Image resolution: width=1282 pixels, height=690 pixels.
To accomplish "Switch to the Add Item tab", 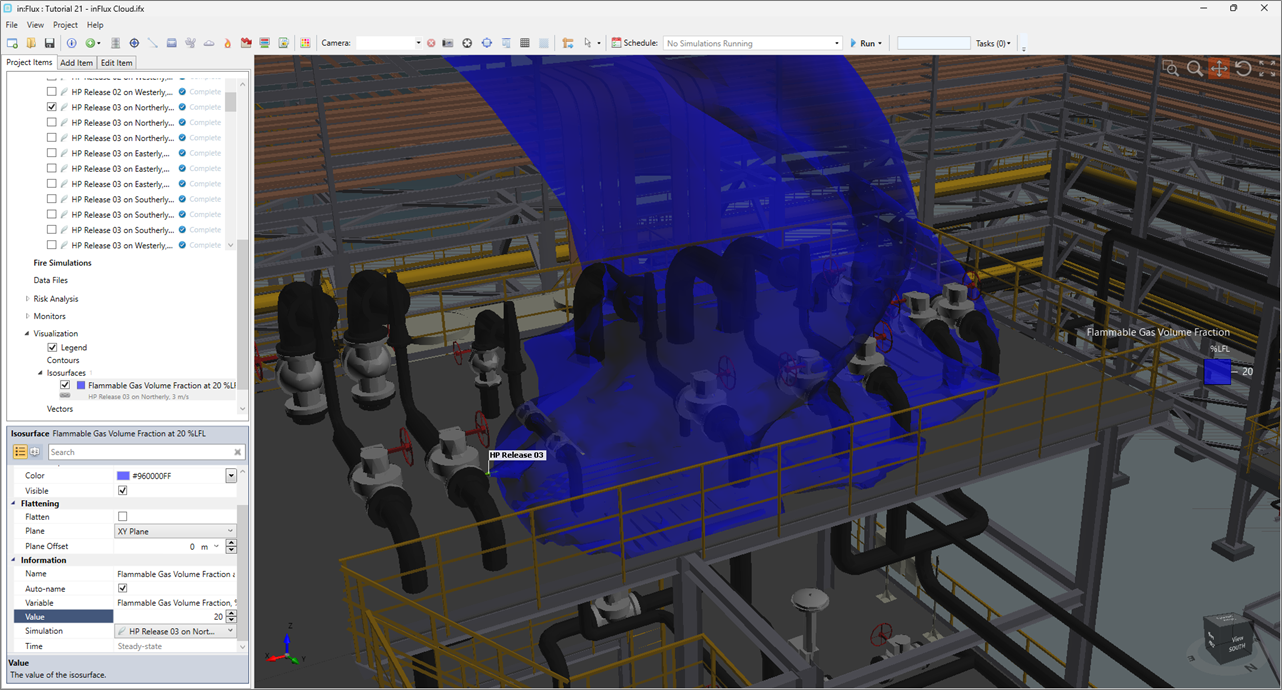I will [76, 63].
